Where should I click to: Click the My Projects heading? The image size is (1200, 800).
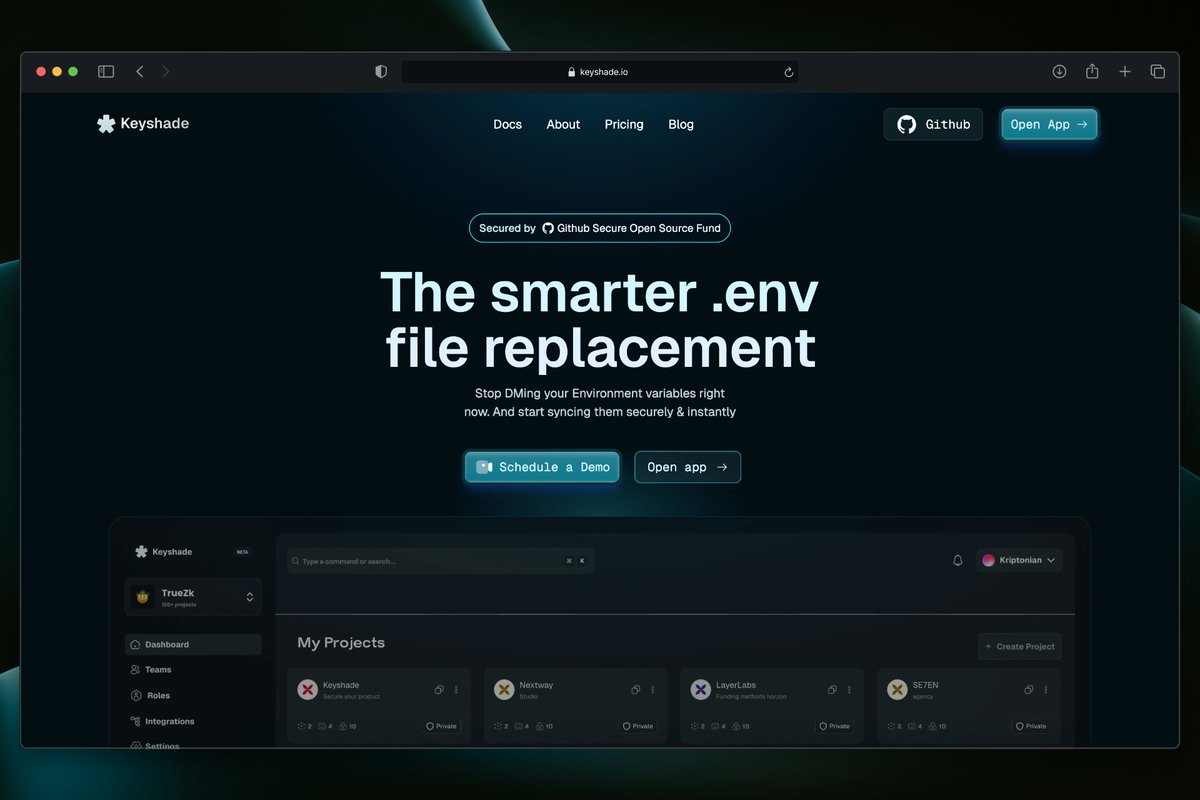point(341,643)
